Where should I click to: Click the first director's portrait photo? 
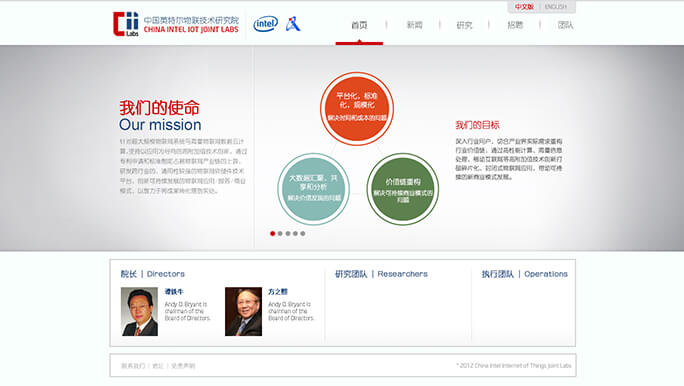(139, 311)
